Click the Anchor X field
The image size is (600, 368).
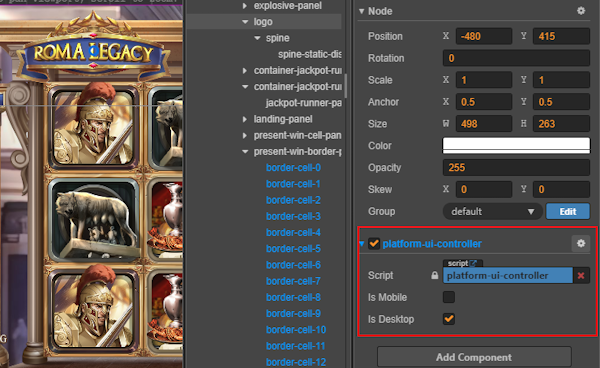pyautogui.click(x=484, y=102)
